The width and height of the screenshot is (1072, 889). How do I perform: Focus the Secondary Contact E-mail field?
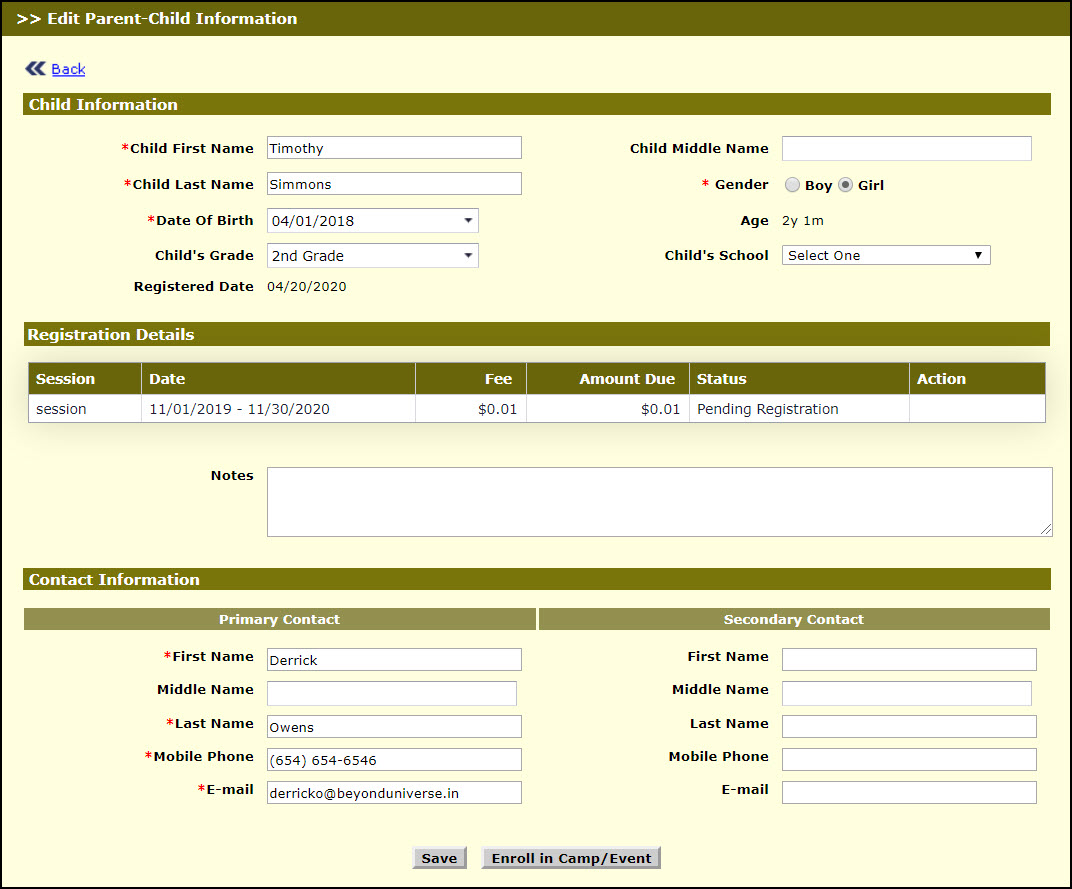point(908,793)
